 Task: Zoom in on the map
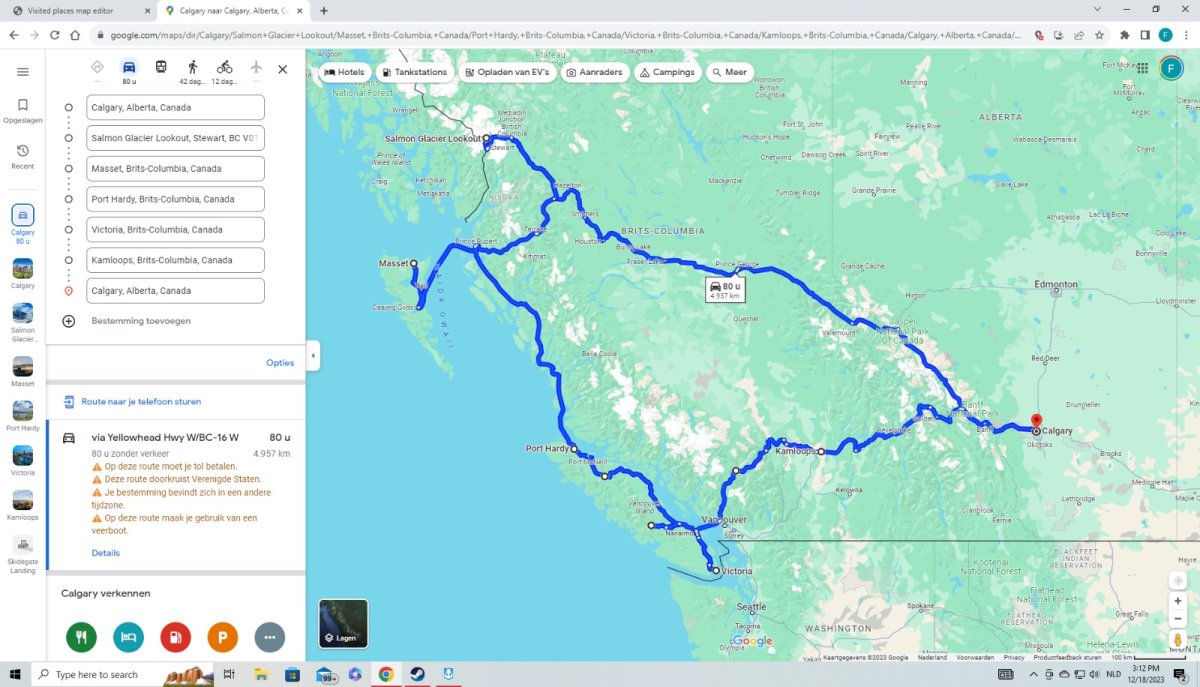point(1178,601)
